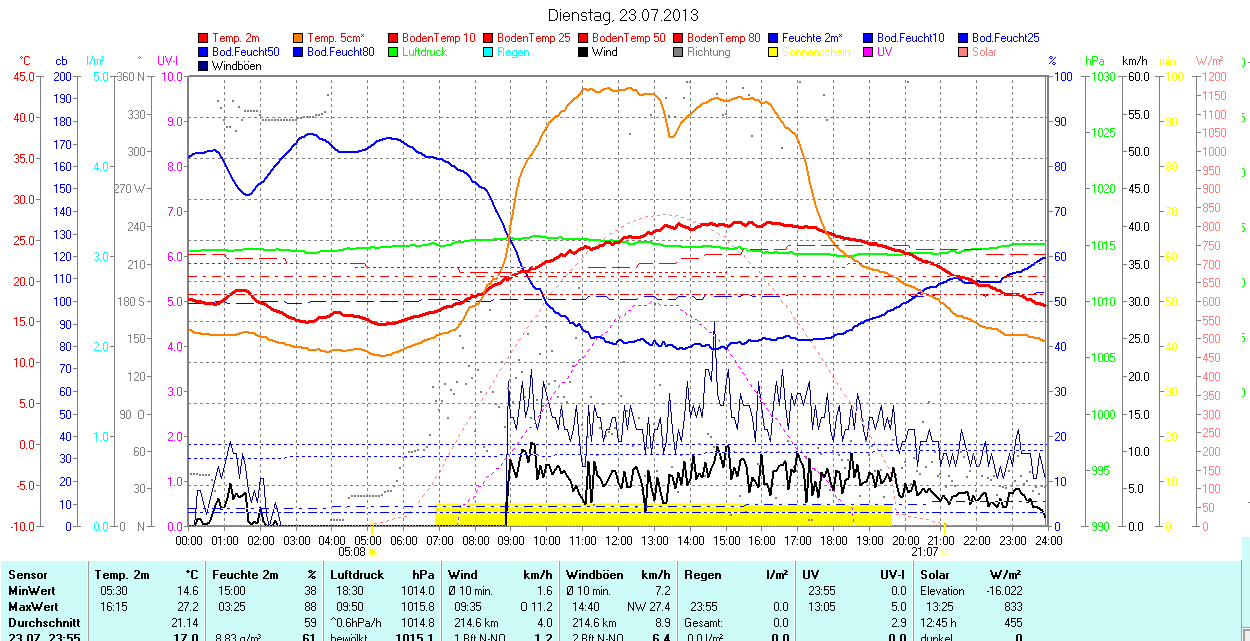Select the BodenTemp 10 legend entry
Viewport: 1250px width, 641px height.
click(438, 38)
